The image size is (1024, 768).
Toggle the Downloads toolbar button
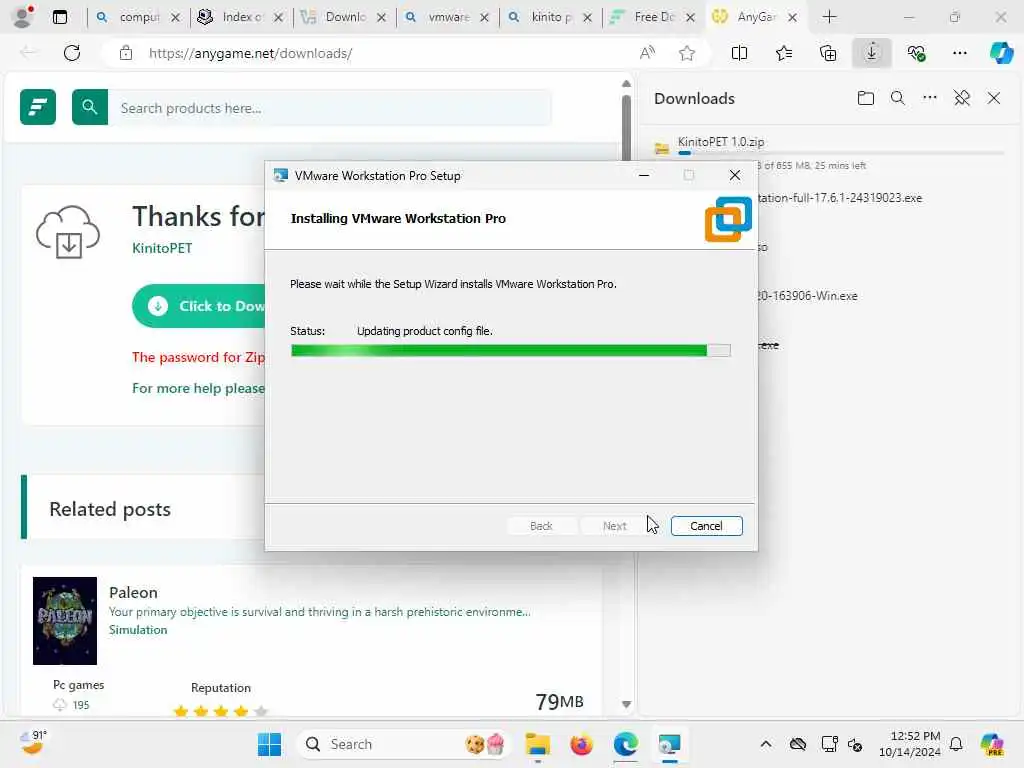(x=872, y=53)
